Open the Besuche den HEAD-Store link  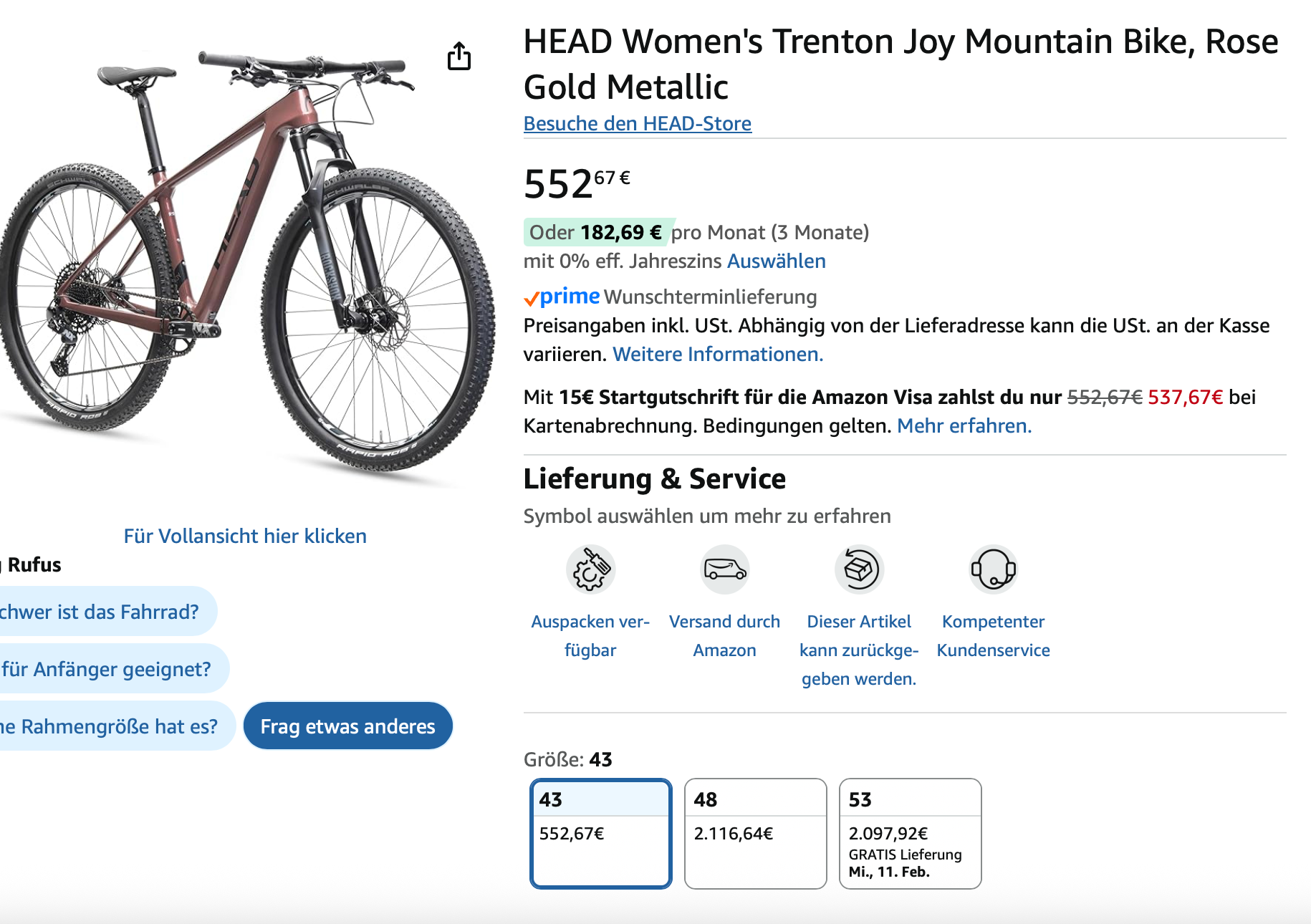[637, 123]
